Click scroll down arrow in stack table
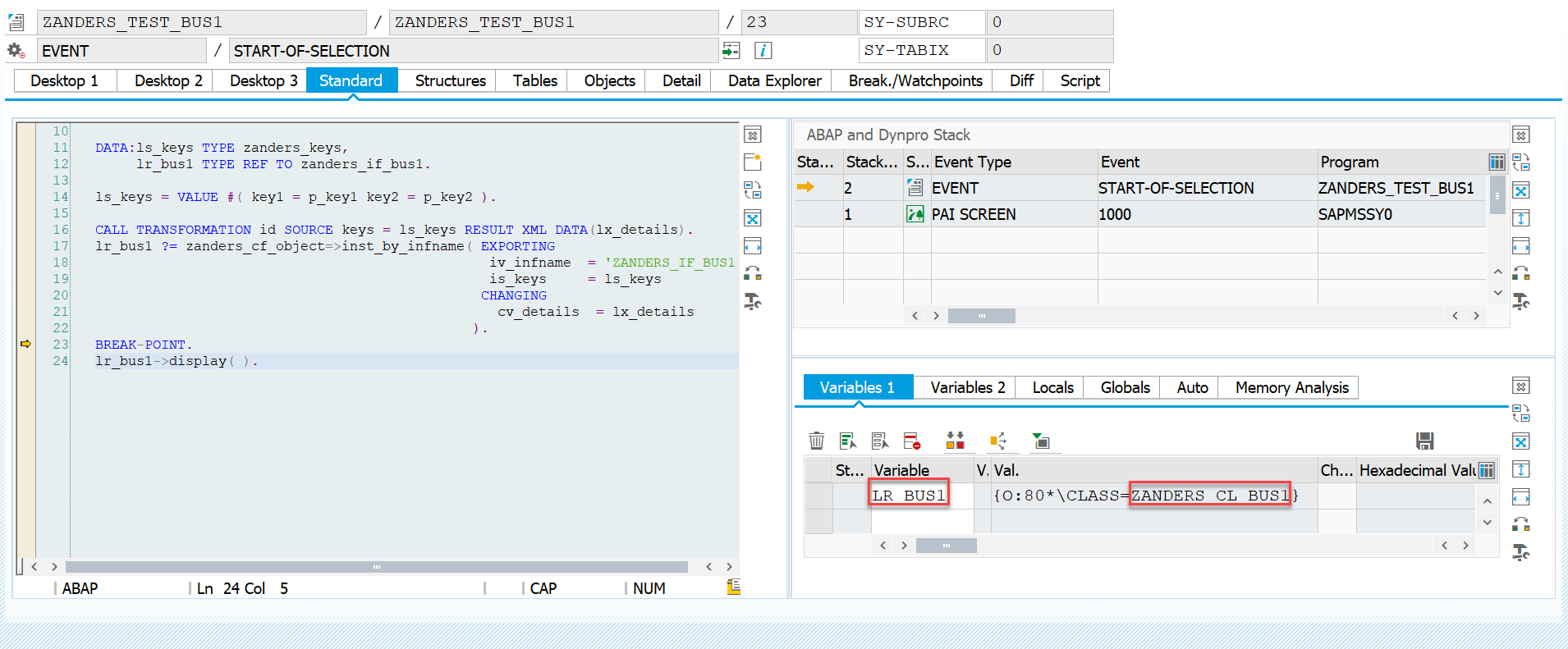This screenshot has width=1568, height=649. click(1497, 293)
